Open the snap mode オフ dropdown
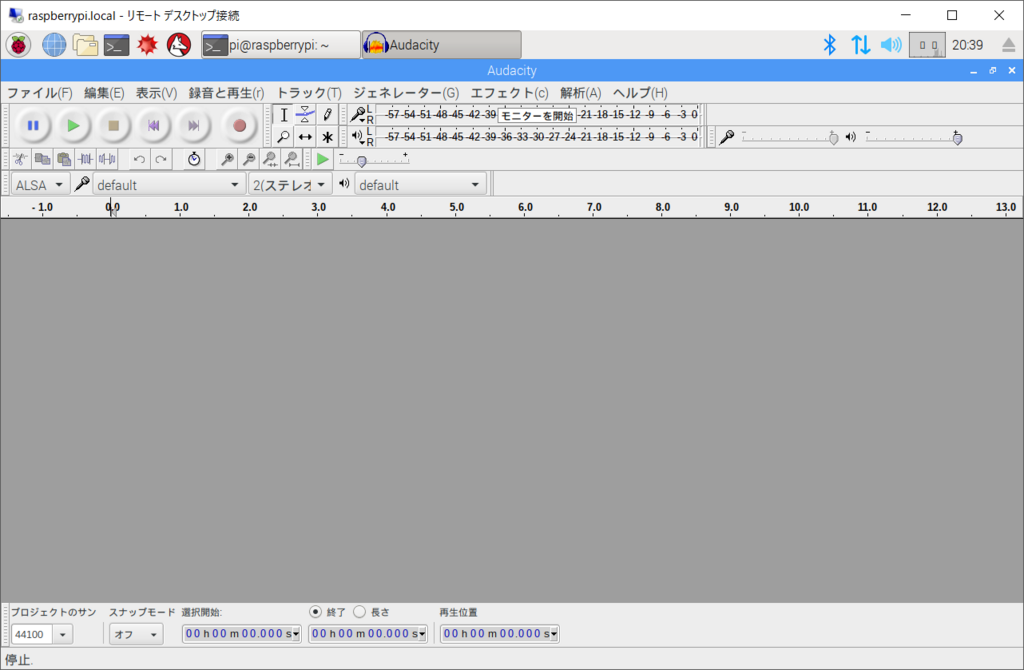The width and height of the screenshot is (1024, 670). (x=136, y=634)
